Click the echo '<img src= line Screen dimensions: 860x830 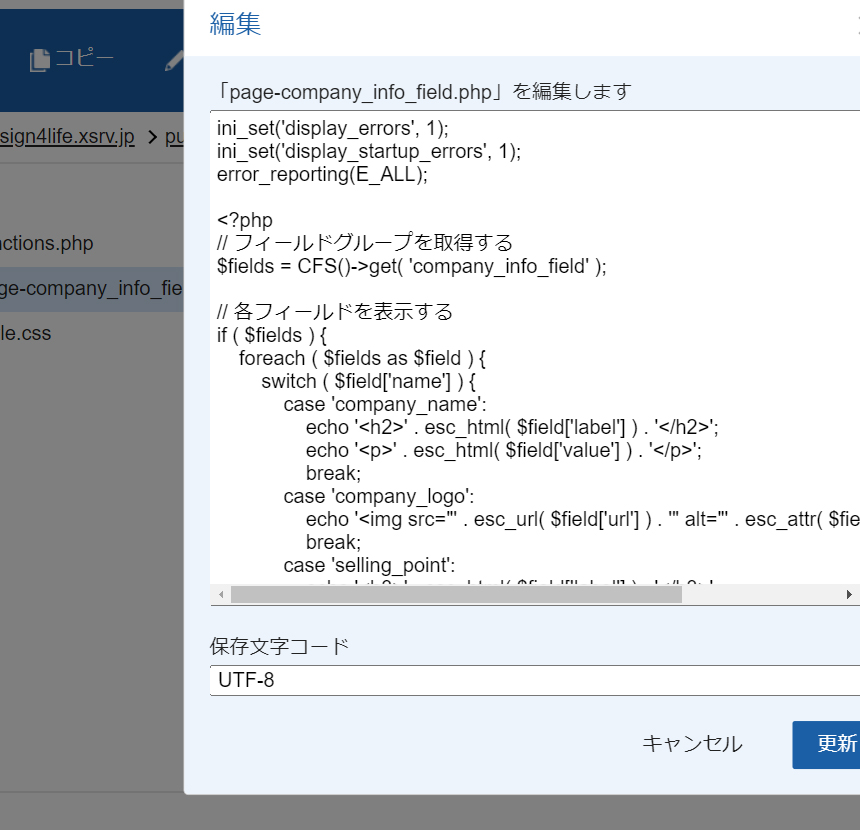point(582,520)
